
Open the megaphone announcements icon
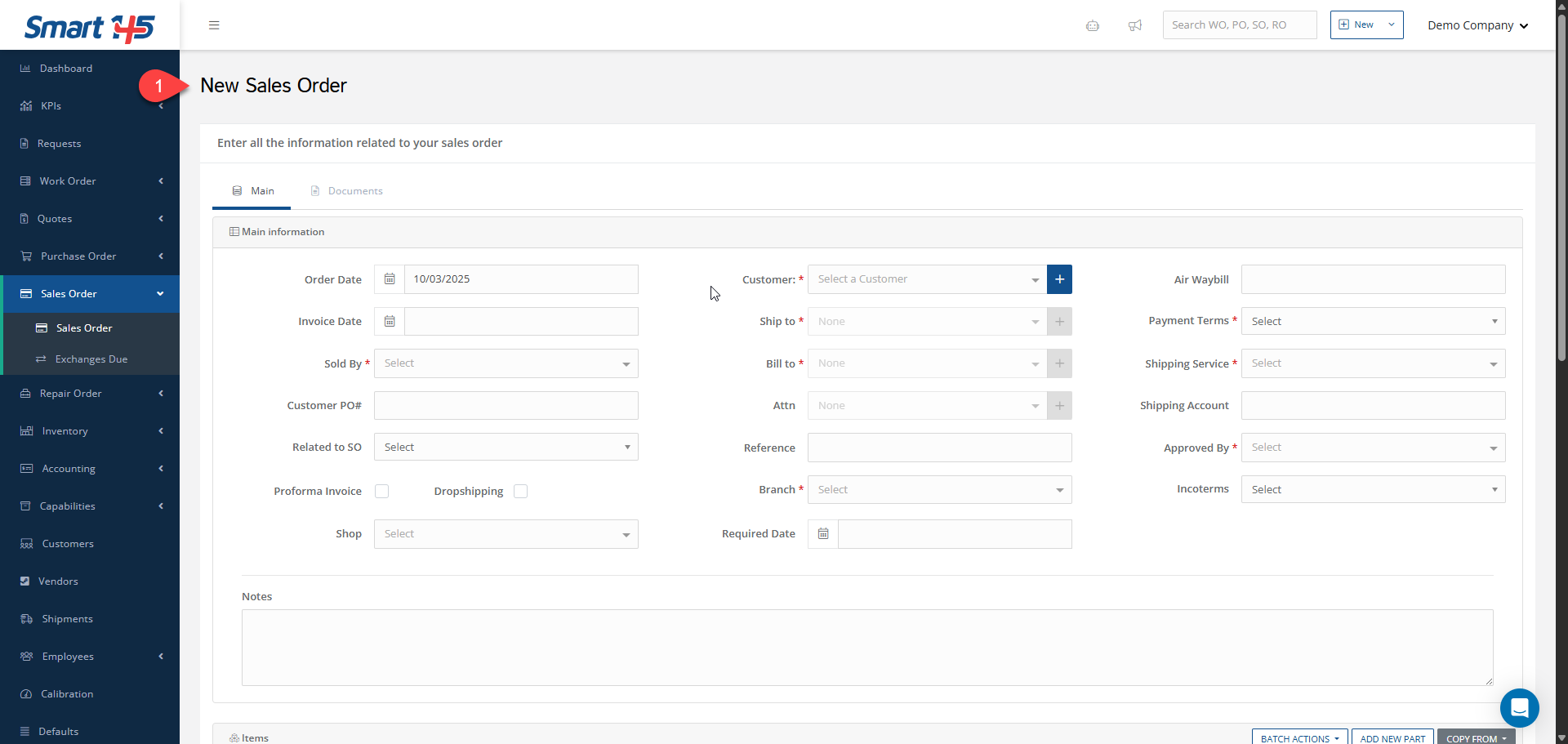(1134, 25)
